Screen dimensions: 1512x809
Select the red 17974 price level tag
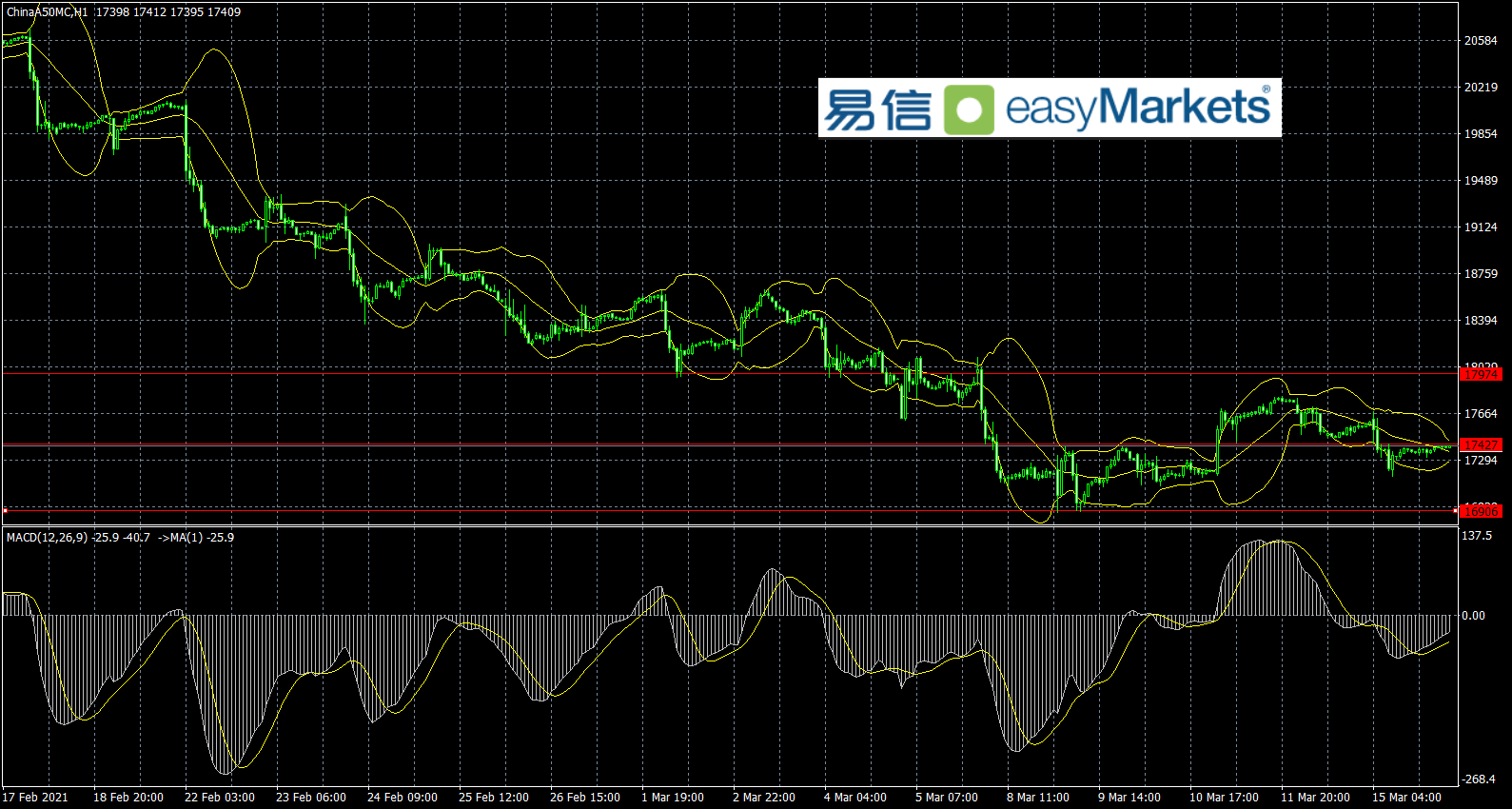[x=1481, y=374]
